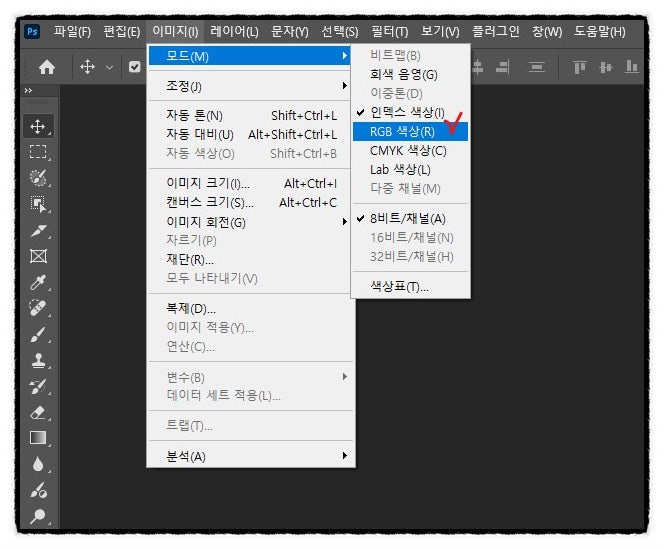Viewport: 664px width, 549px height.
Task: Select the Spot Healing Brush tool
Action: [x=38, y=308]
